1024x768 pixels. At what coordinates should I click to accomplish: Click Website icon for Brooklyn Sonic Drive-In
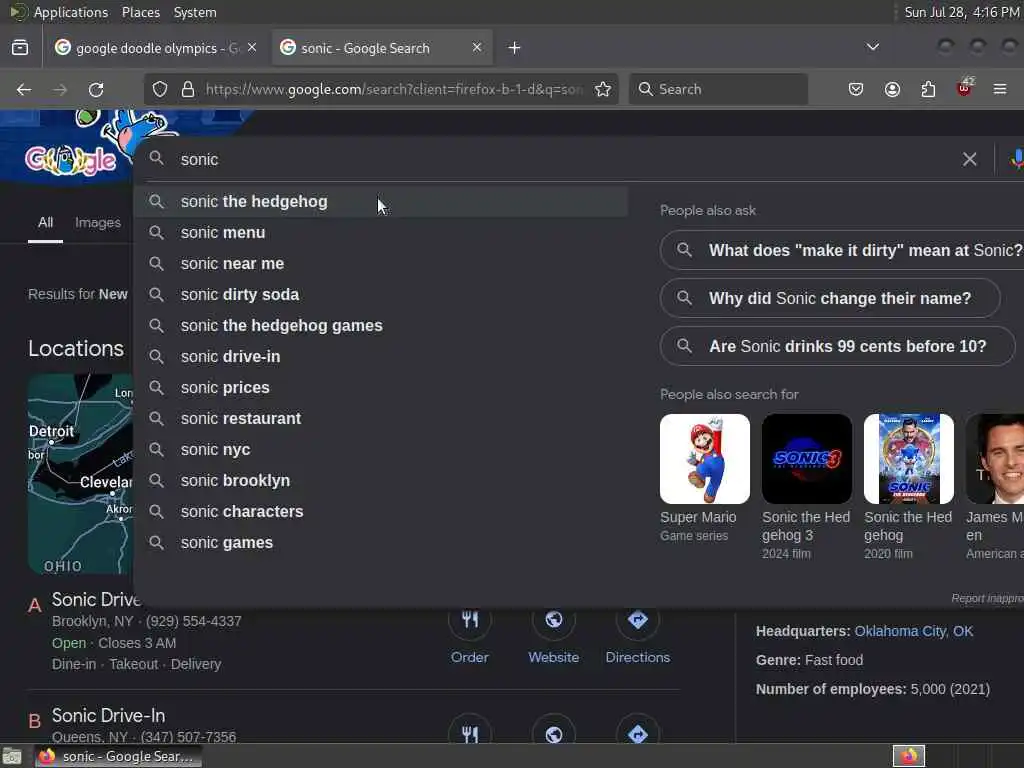click(x=554, y=621)
